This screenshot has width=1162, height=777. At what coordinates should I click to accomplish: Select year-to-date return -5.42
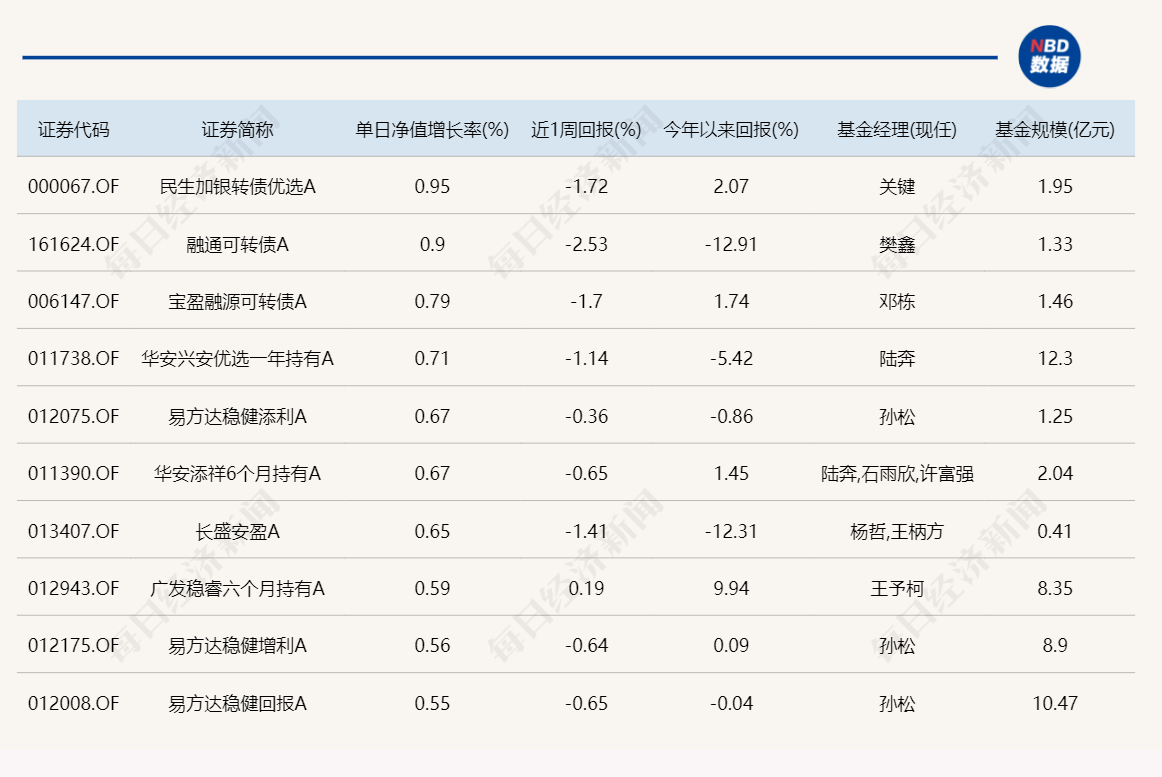(731, 358)
